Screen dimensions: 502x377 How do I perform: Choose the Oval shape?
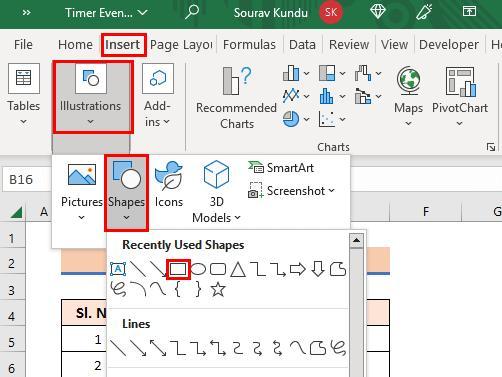point(198,269)
